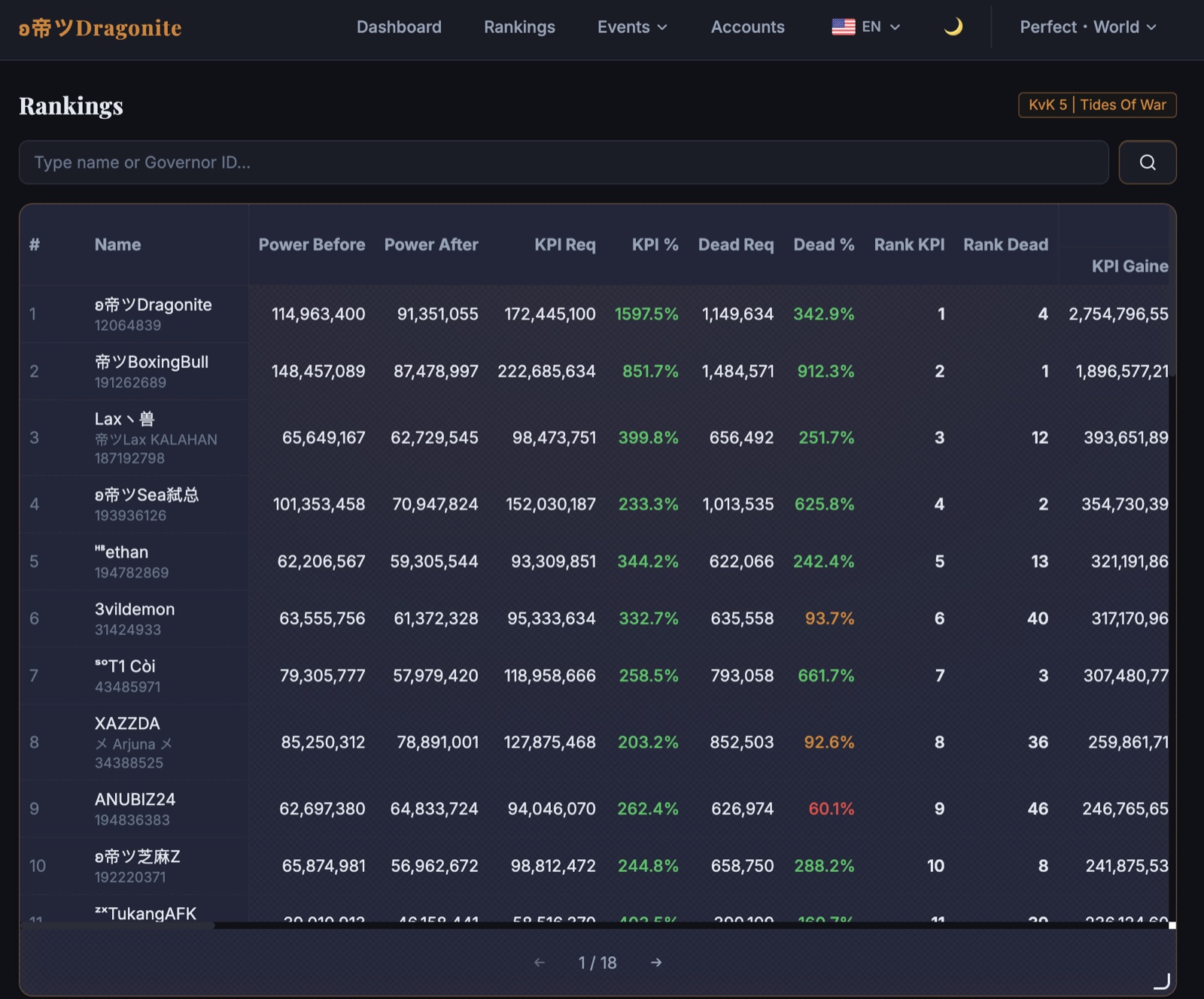Click the horizontal table scrollbar
Image resolution: width=1204 pixels, height=999 pixels.
[x=117, y=925]
